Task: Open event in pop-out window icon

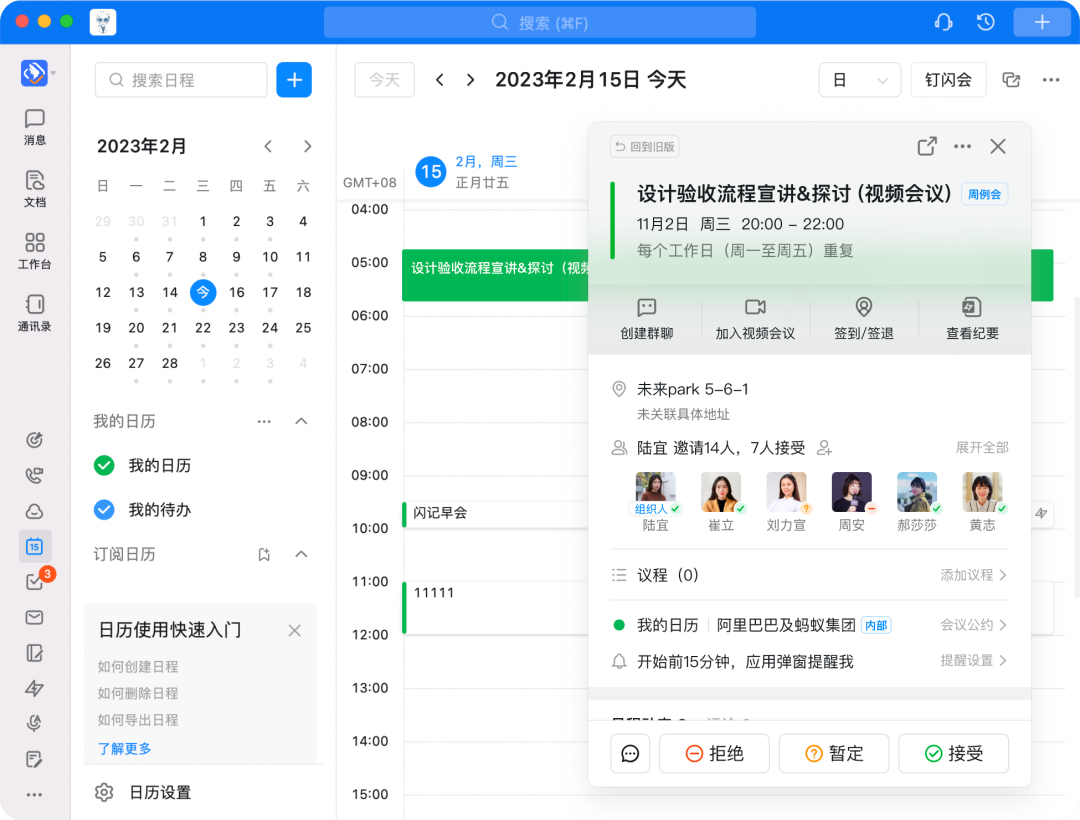Action: 927,147
